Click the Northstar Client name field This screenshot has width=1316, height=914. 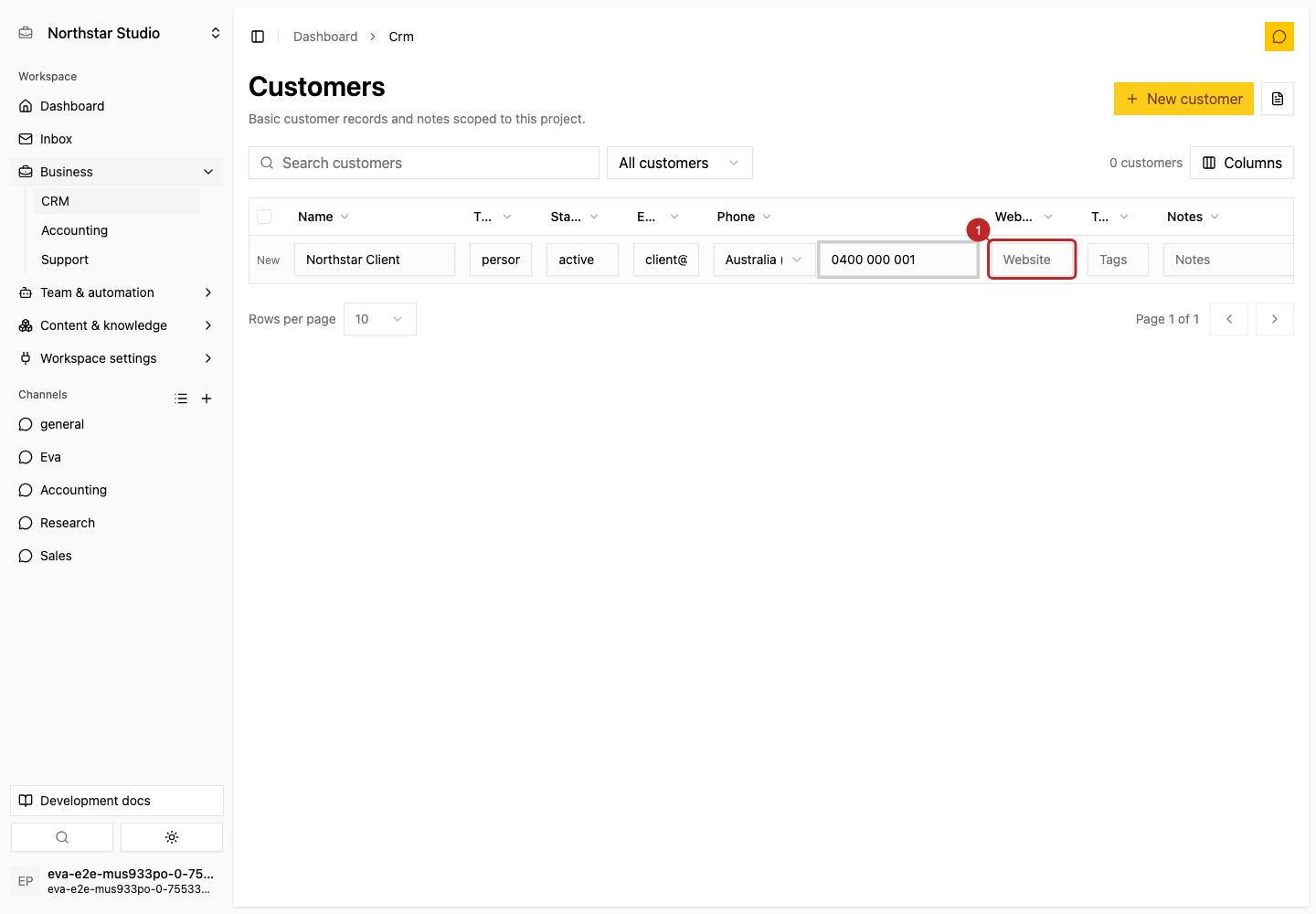(375, 260)
